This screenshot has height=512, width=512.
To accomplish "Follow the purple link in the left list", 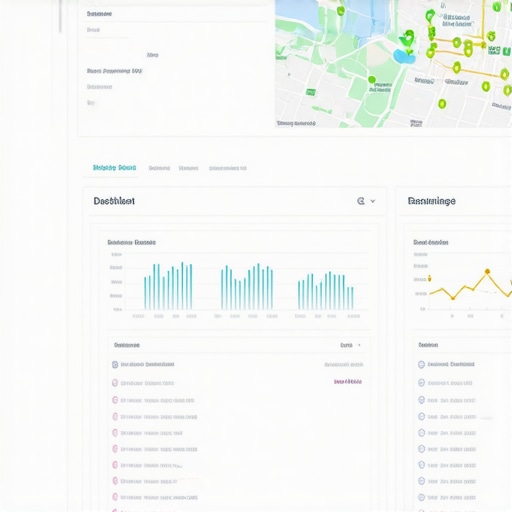I will (348, 381).
